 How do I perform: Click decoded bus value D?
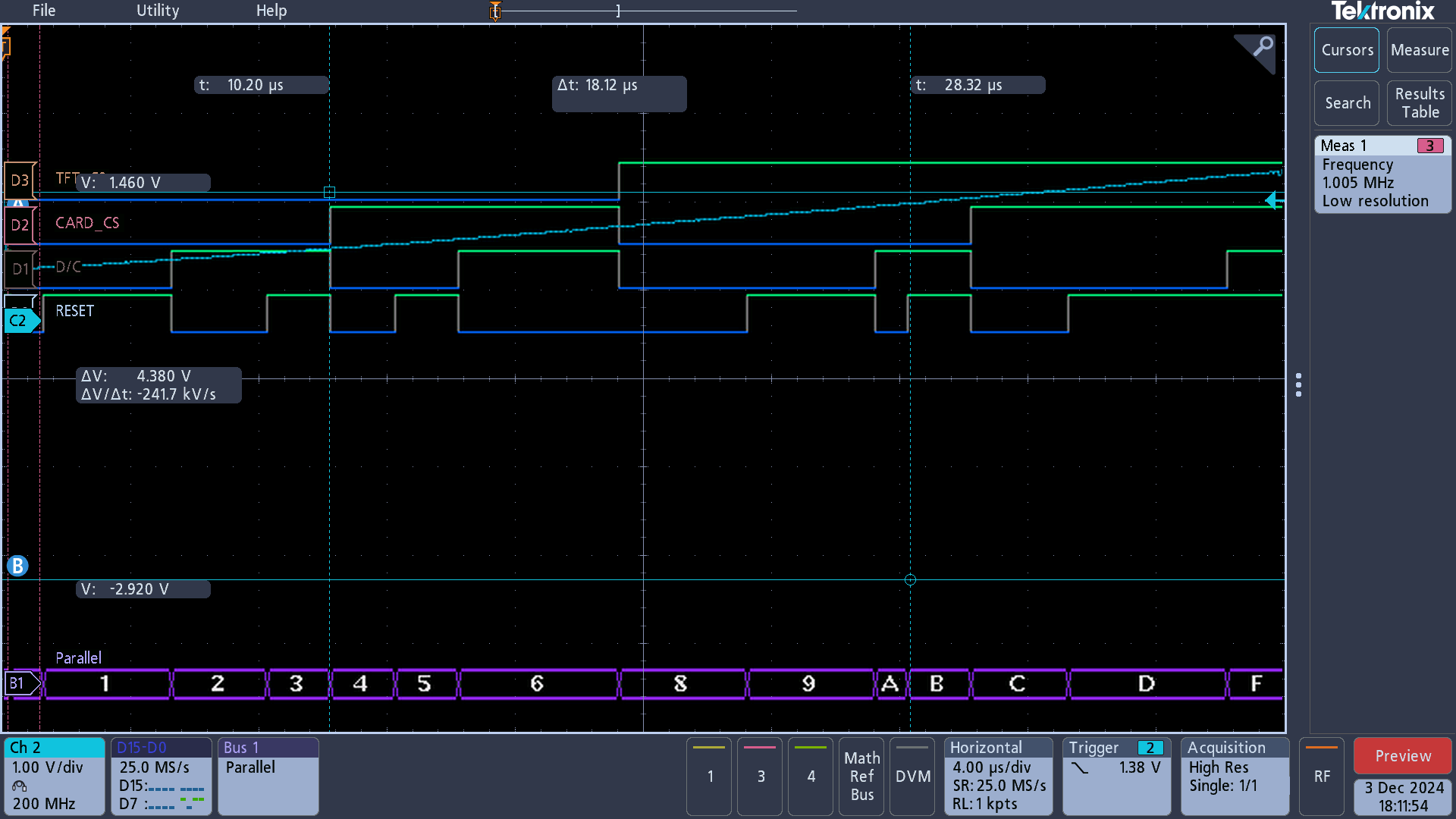click(x=1147, y=684)
